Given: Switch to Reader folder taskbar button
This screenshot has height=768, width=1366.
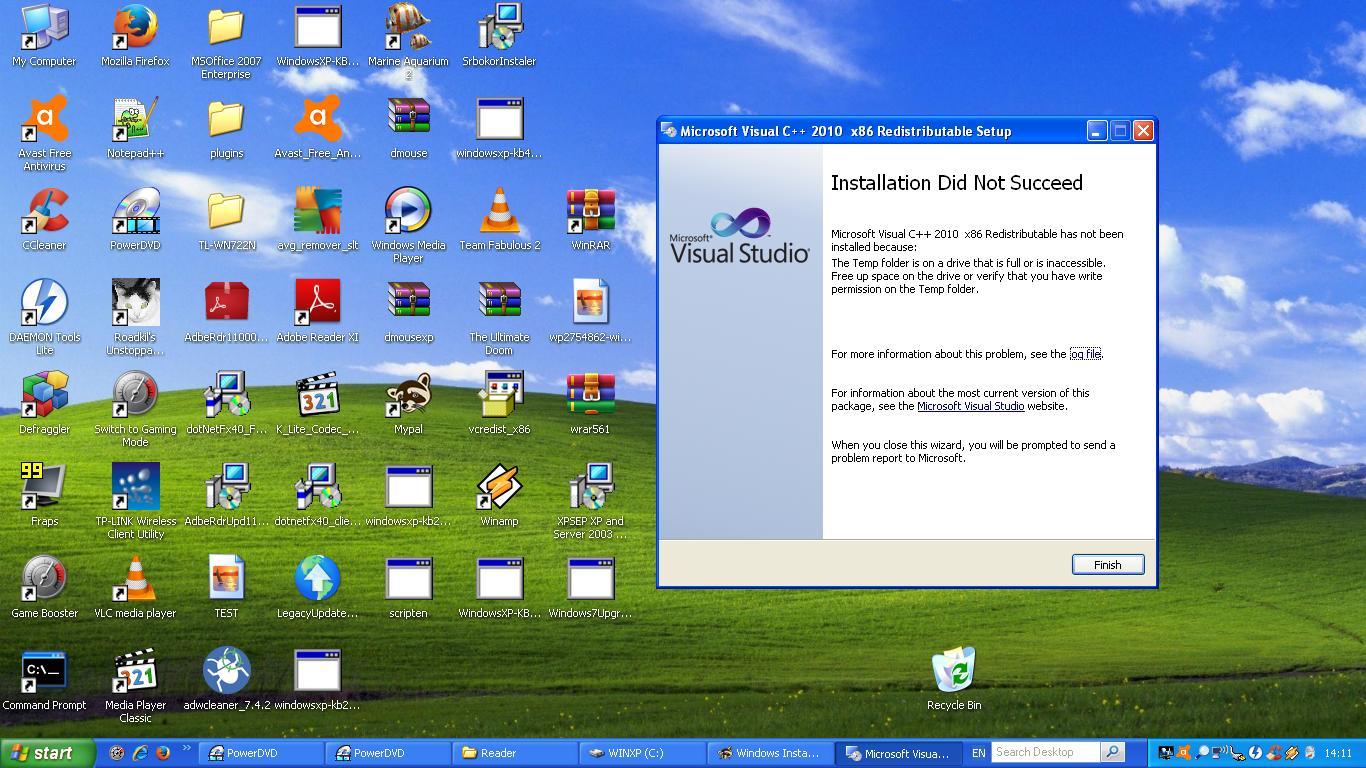Looking at the screenshot, I should click(515, 753).
